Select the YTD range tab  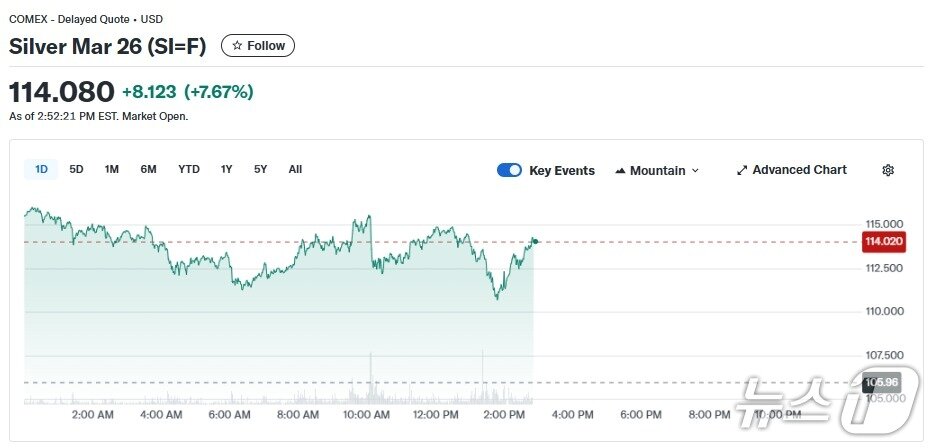pos(189,169)
